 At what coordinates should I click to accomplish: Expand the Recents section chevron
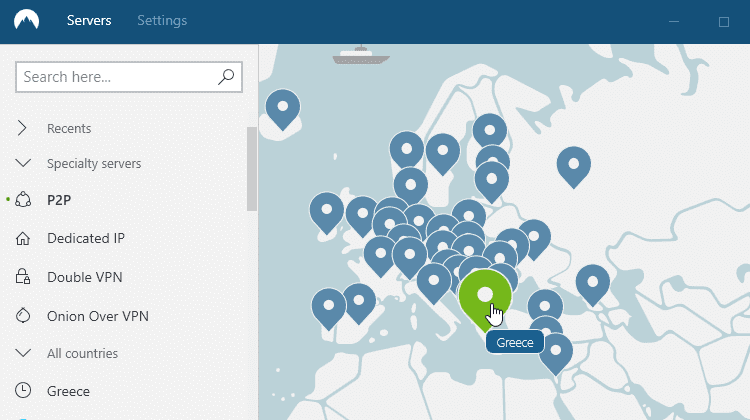coord(22,128)
